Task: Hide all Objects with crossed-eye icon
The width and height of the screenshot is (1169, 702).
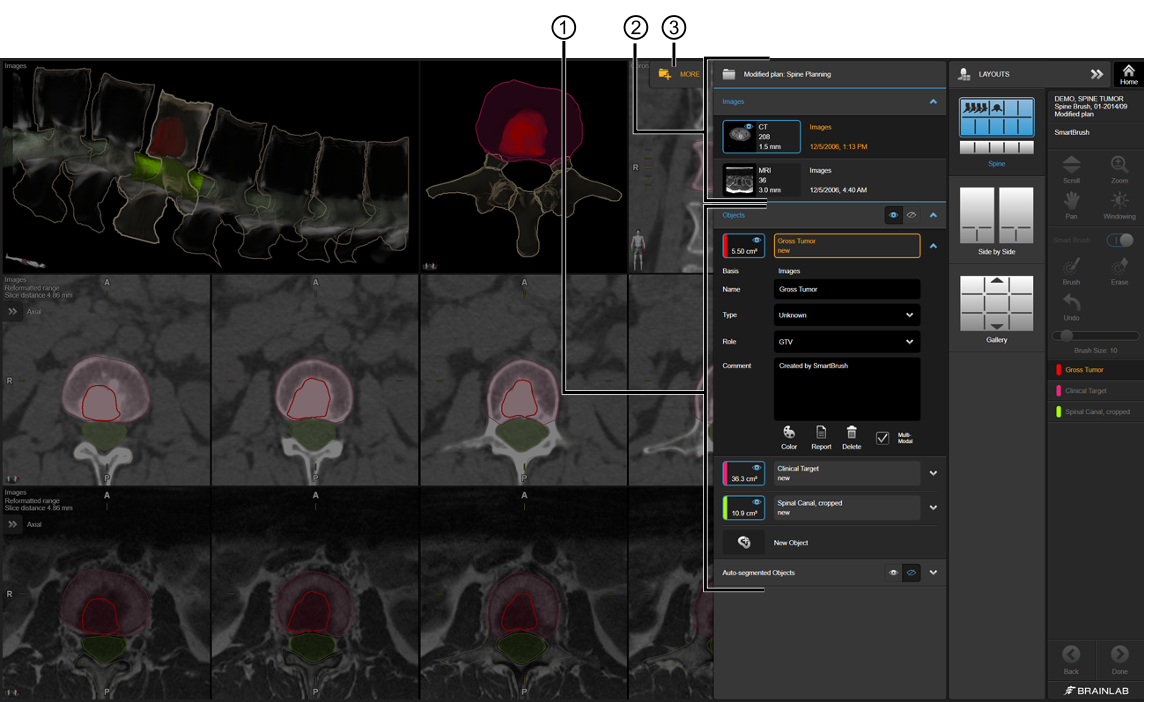Action: [x=911, y=215]
